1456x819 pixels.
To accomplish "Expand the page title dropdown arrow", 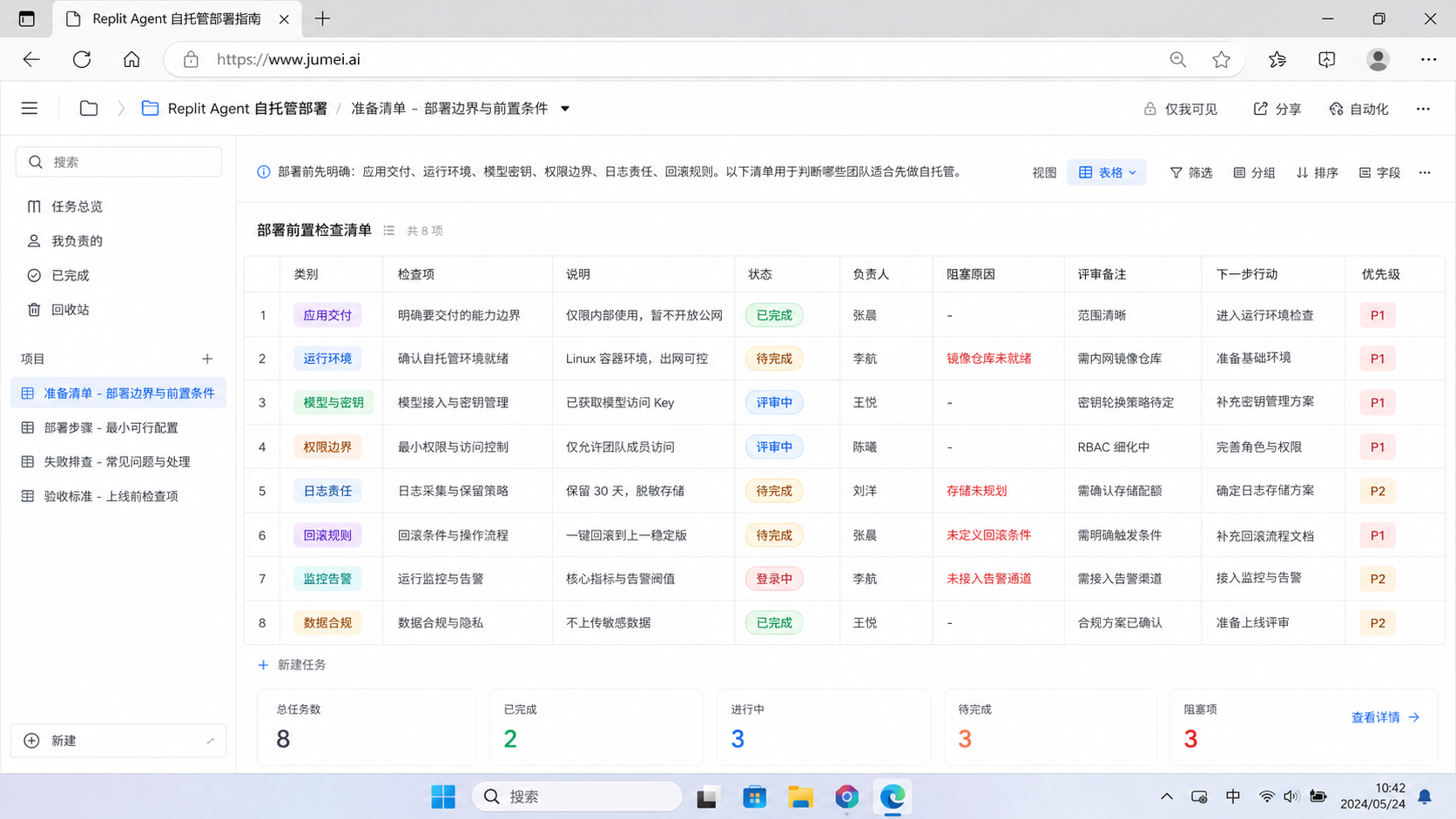I will coord(565,109).
